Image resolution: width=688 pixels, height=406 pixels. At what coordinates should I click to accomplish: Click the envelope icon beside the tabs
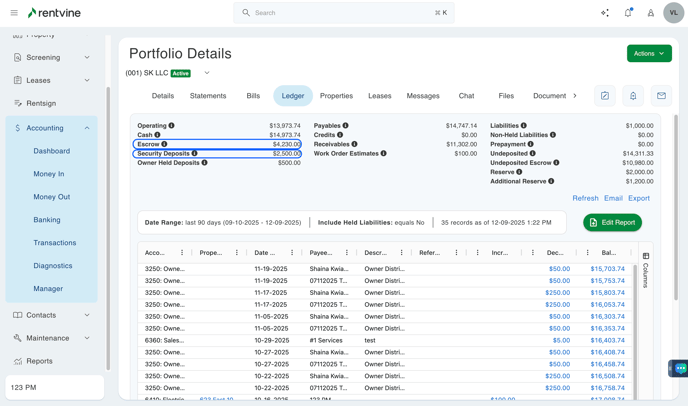point(661,96)
